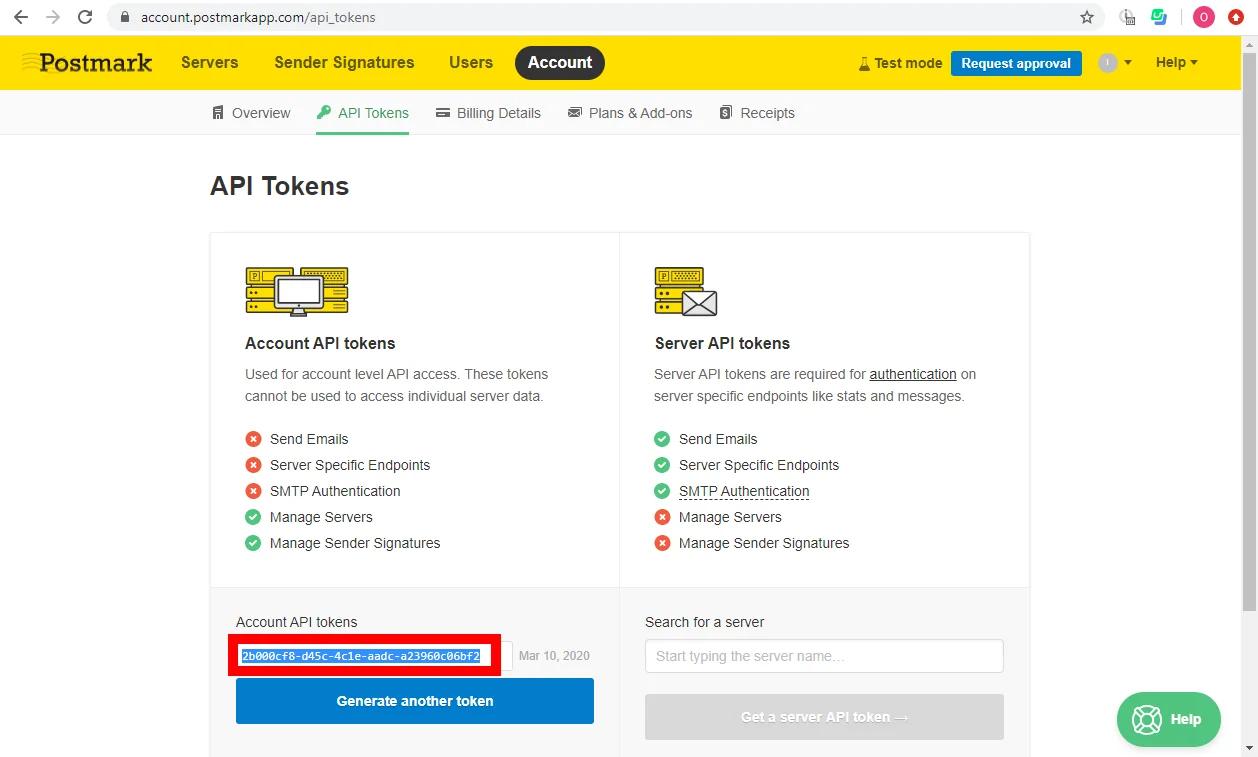Select the API Tokens tab
Viewport: 1258px width, 757px height.
pos(363,113)
